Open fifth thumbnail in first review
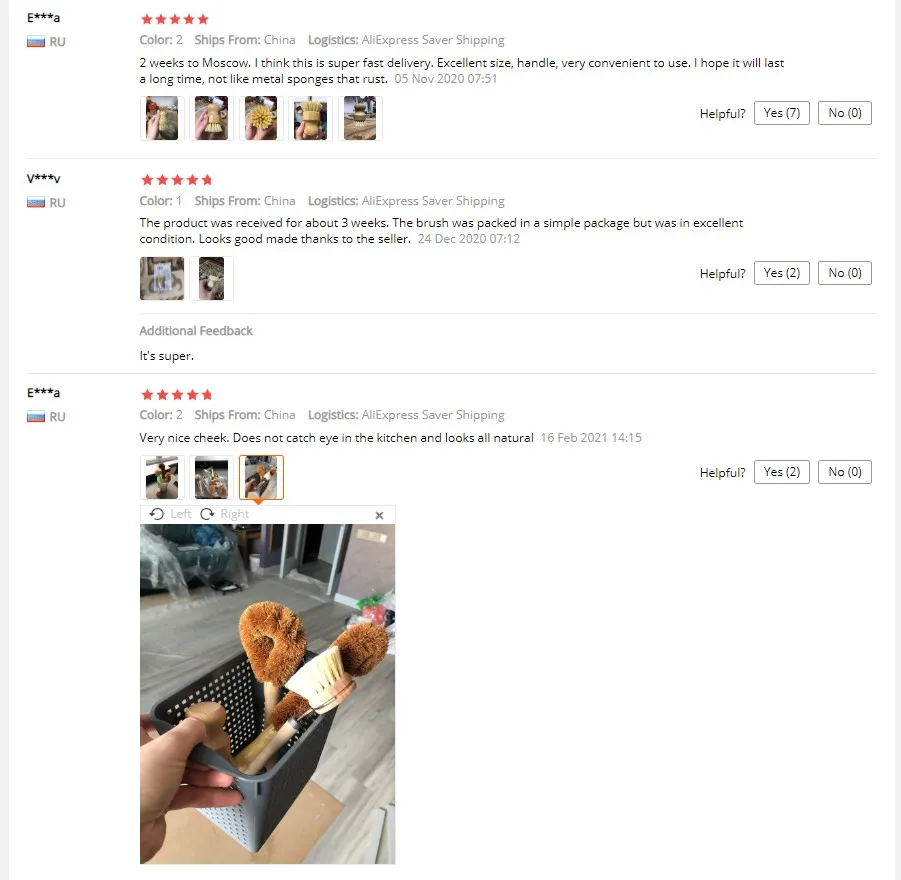This screenshot has height=880, width=901. point(360,118)
